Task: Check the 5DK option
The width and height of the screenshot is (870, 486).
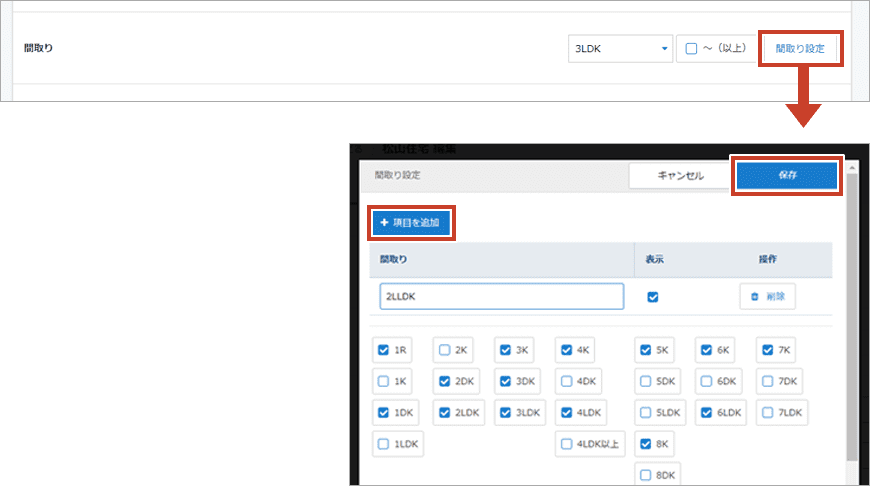Action: click(646, 381)
